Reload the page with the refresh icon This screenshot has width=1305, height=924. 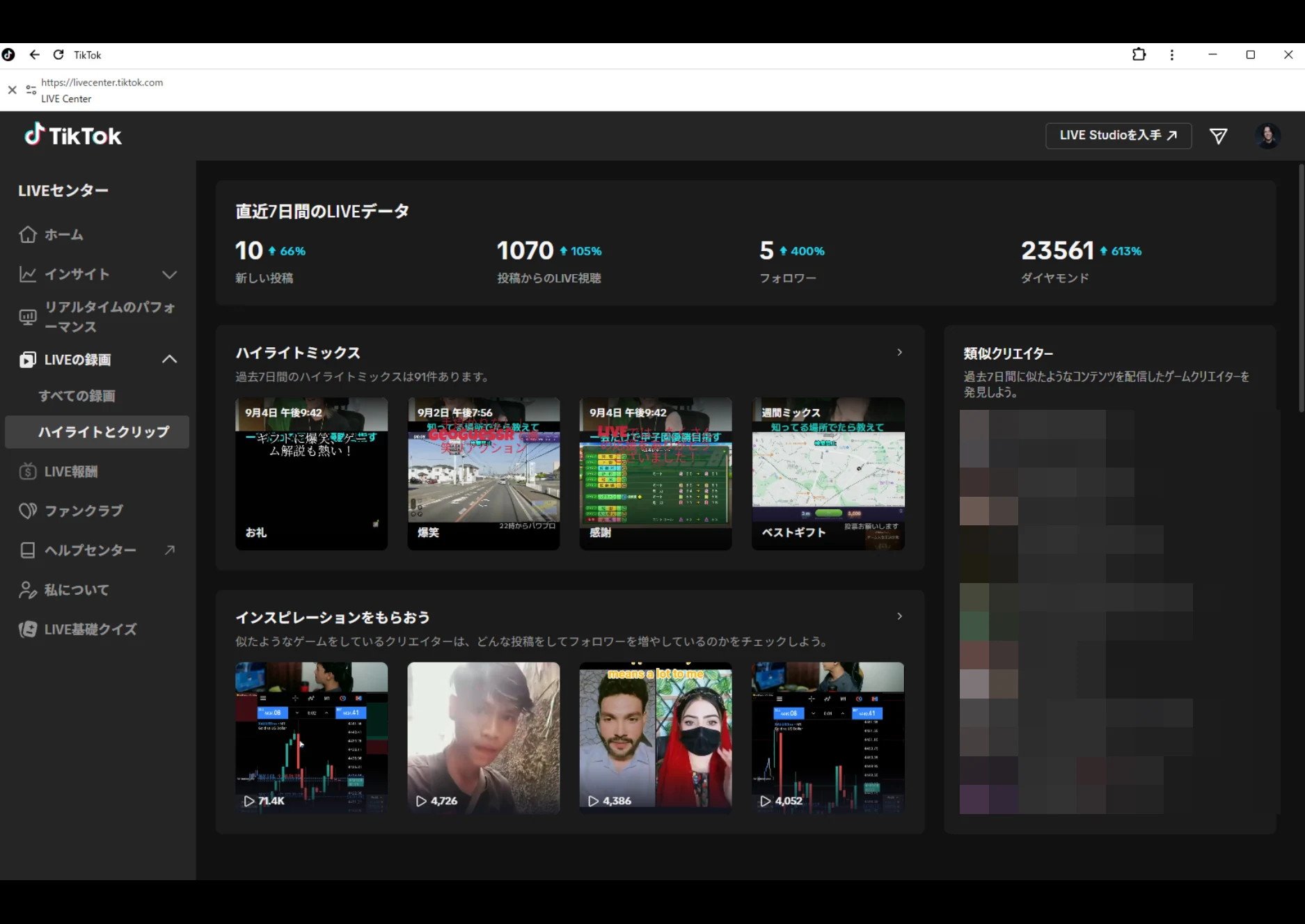coord(58,54)
